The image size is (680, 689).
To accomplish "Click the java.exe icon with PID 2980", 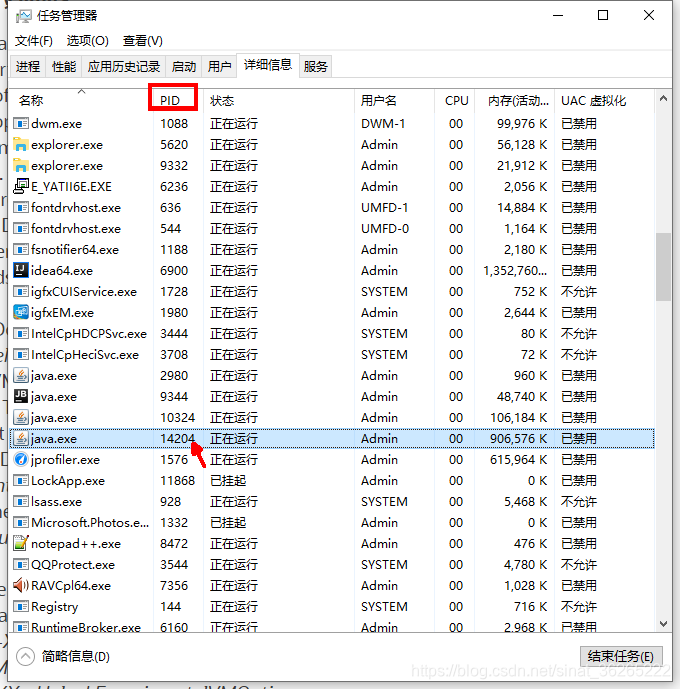I will 21,375.
